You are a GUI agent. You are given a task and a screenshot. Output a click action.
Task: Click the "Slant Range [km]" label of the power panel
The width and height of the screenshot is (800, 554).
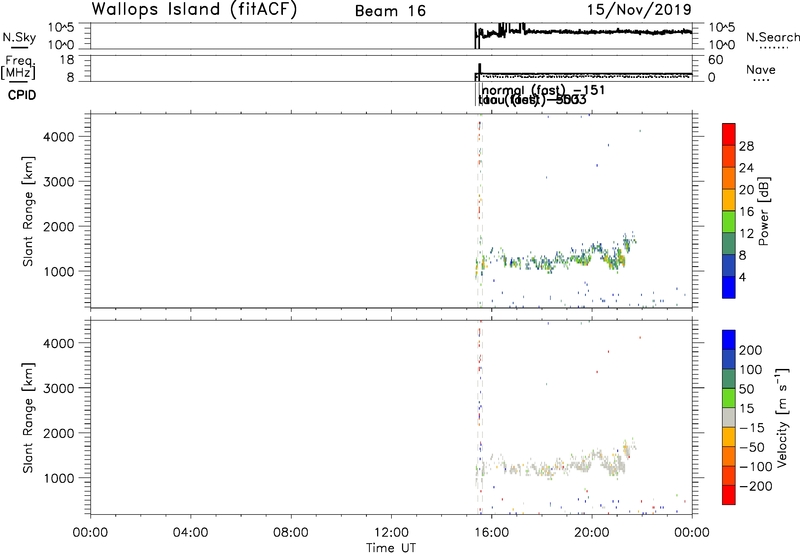(28, 211)
